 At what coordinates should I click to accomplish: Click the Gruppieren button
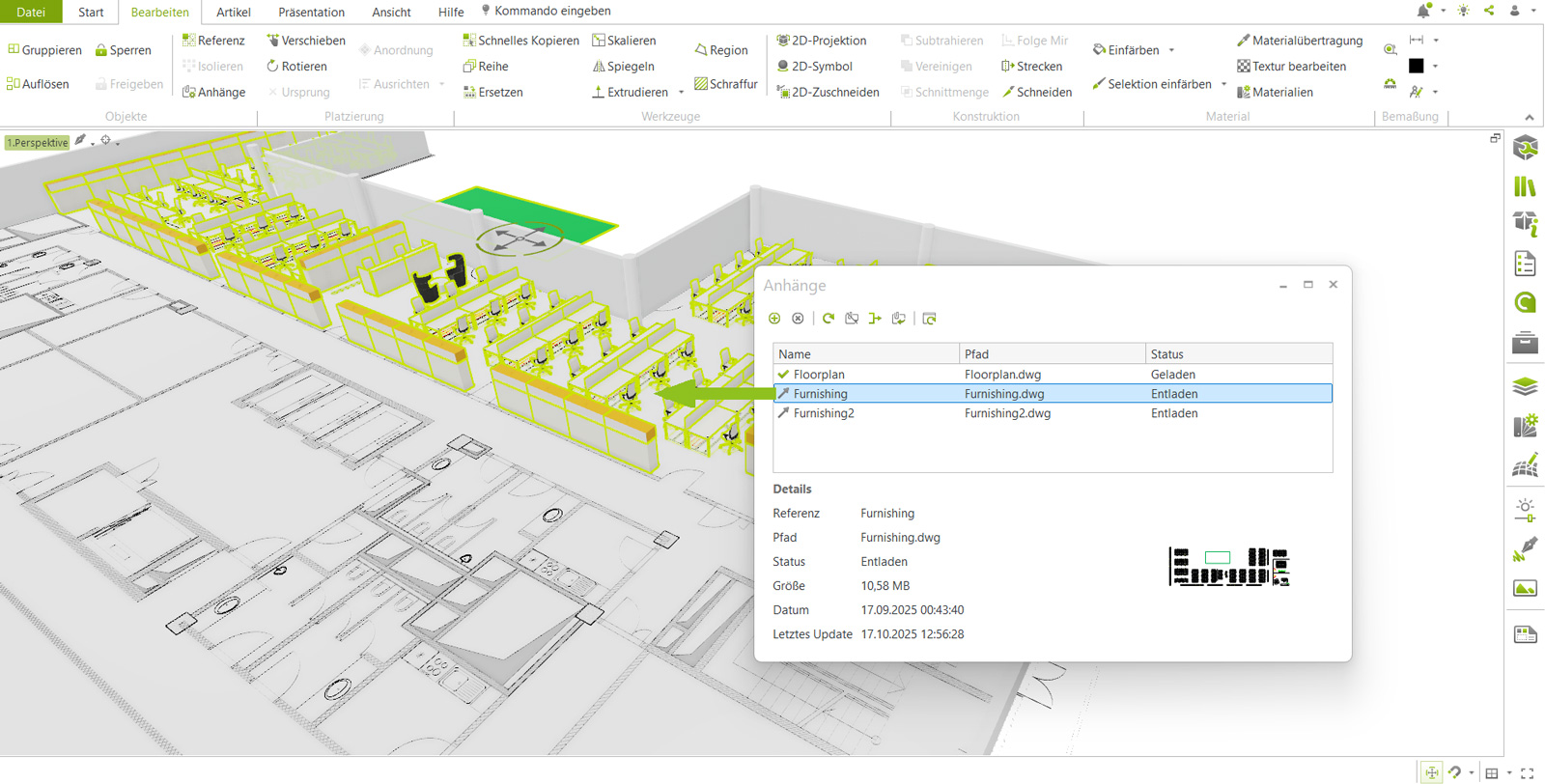click(x=44, y=50)
